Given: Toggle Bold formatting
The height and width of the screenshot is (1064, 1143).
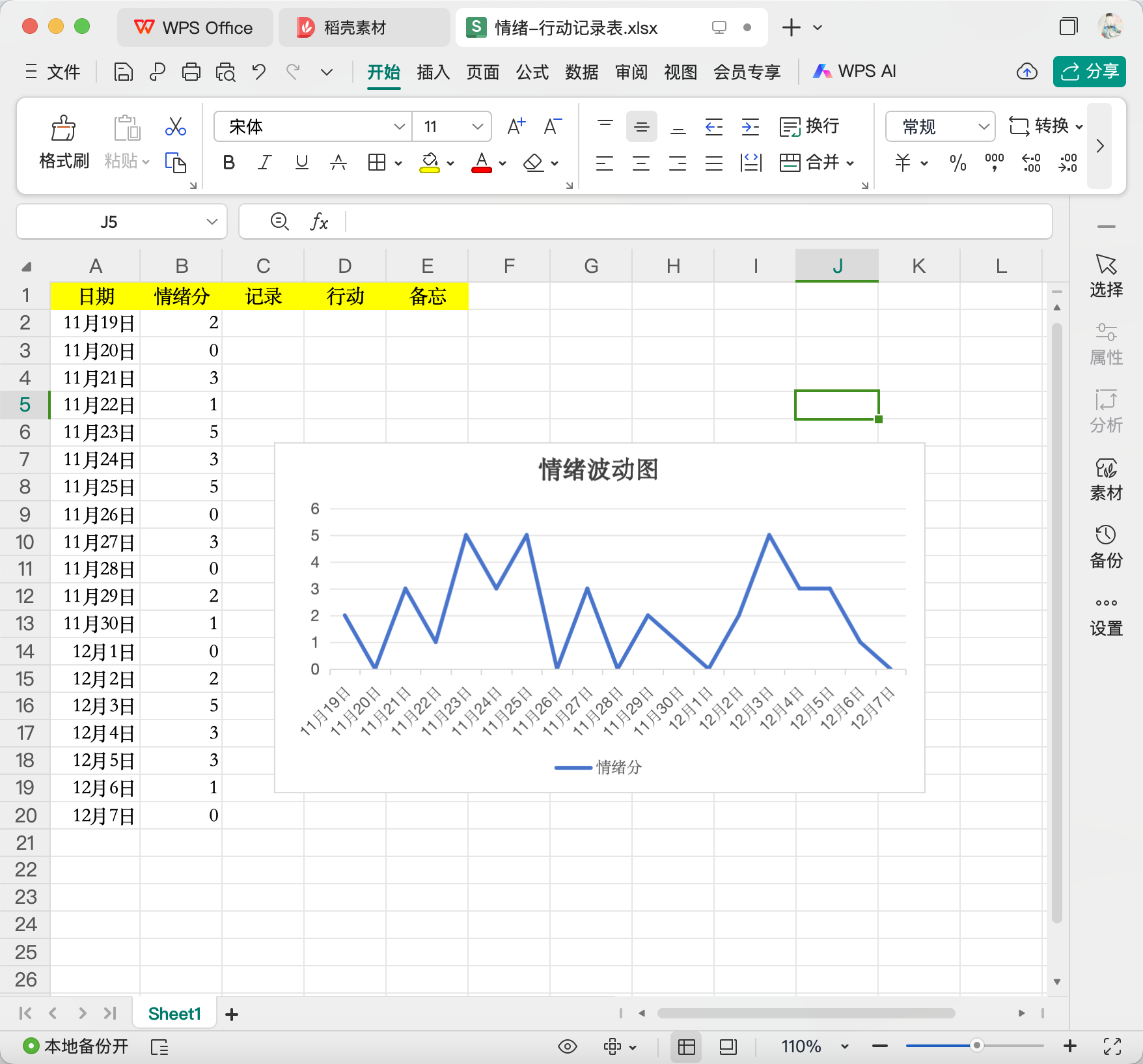Looking at the screenshot, I should (x=228, y=163).
